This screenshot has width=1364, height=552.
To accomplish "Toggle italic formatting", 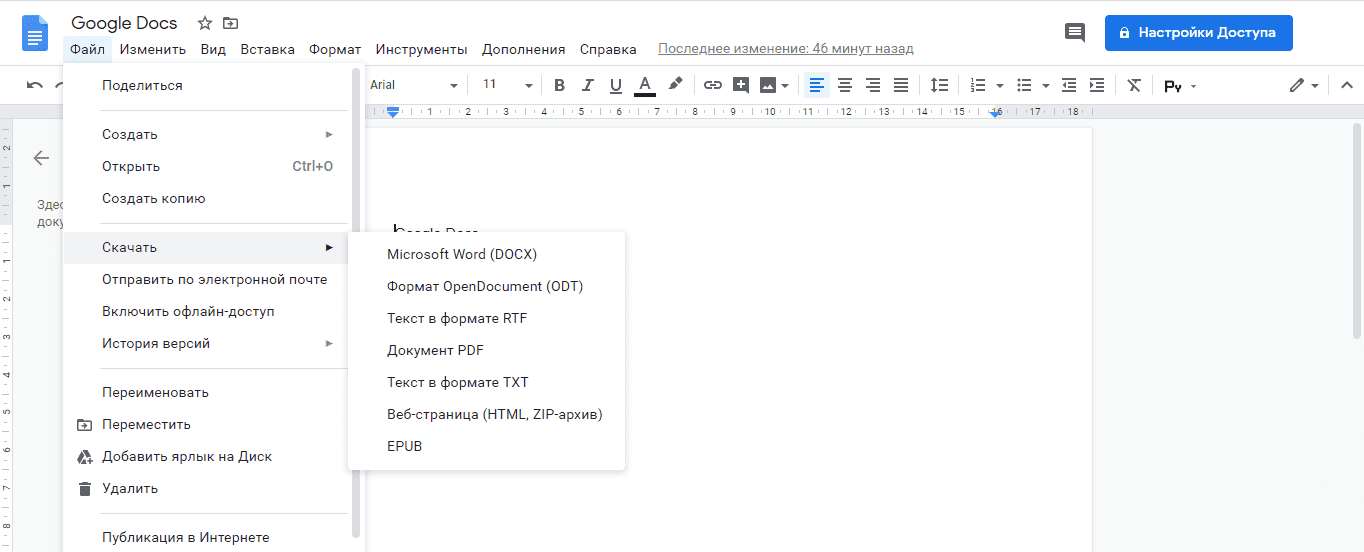I will coord(588,85).
